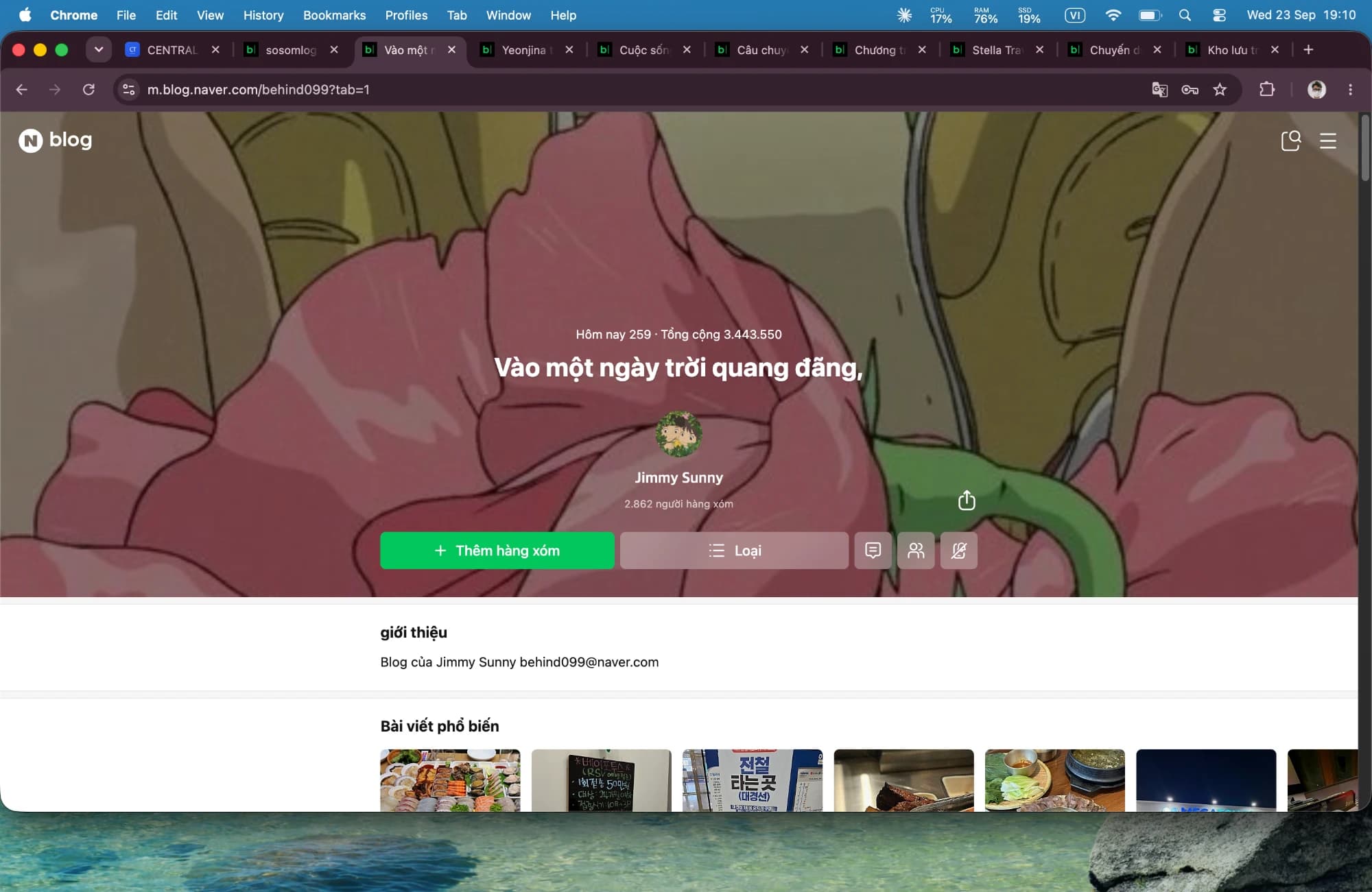Screen dimensions: 1372x892
Task: Switch the VI input source indicator
Action: tap(1075, 15)
